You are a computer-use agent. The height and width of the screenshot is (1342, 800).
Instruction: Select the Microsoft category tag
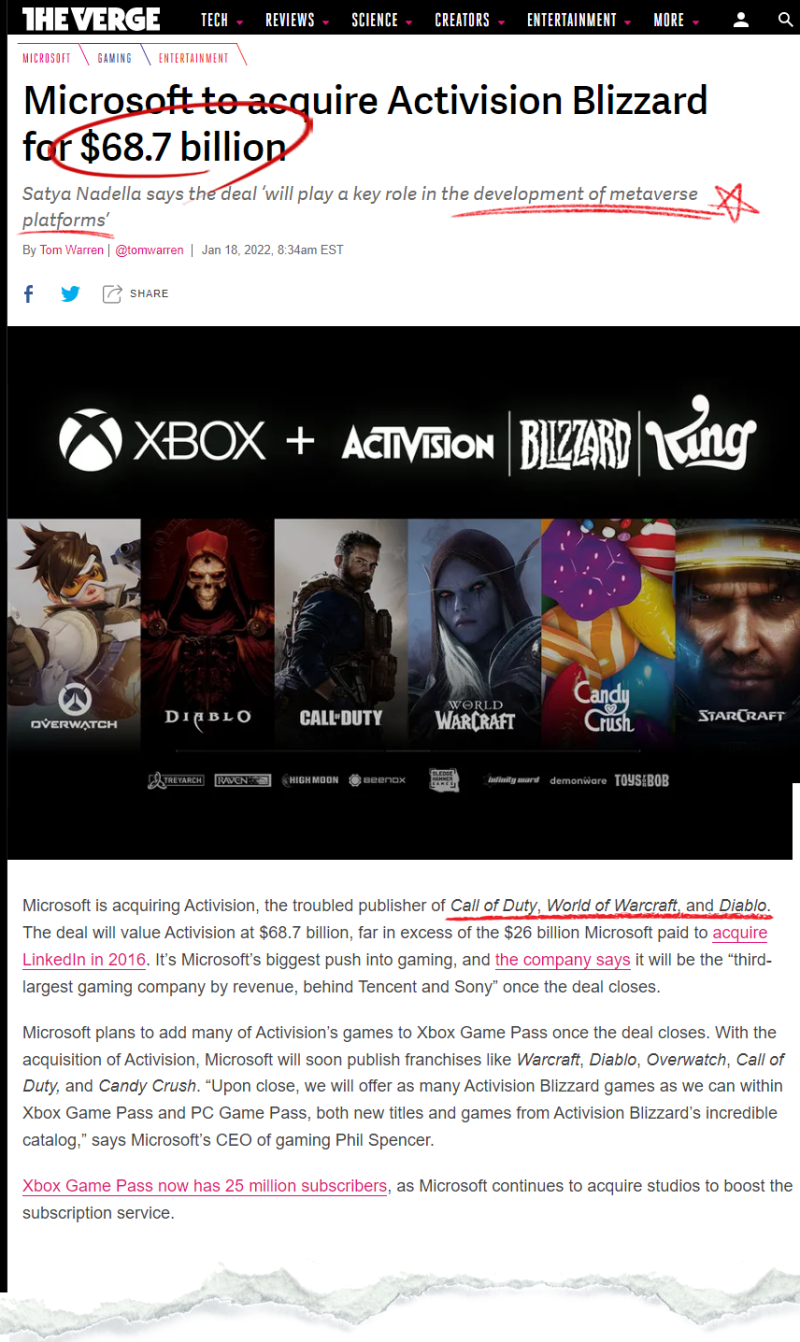pyautogui.click(x=46, y=58)
